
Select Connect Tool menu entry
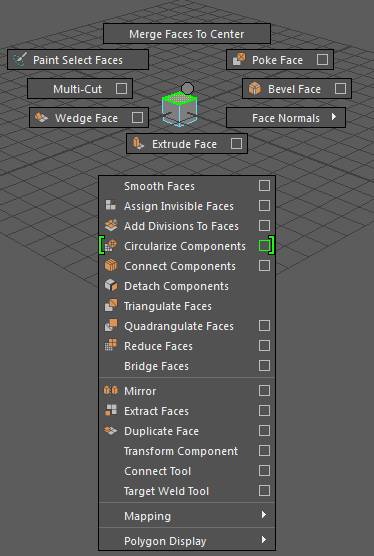187,471
